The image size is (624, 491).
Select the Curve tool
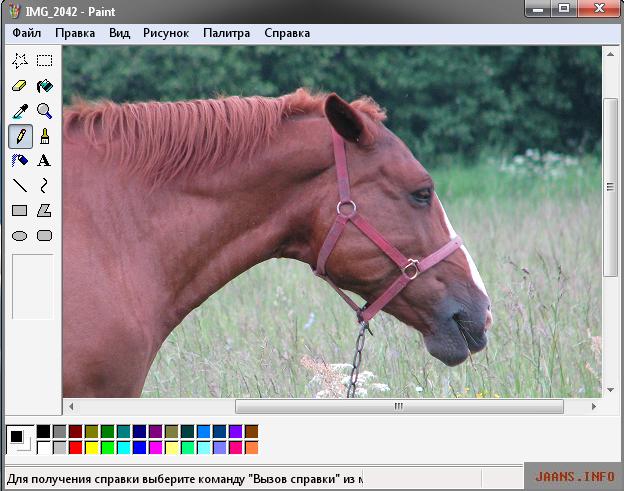point(44,185)
